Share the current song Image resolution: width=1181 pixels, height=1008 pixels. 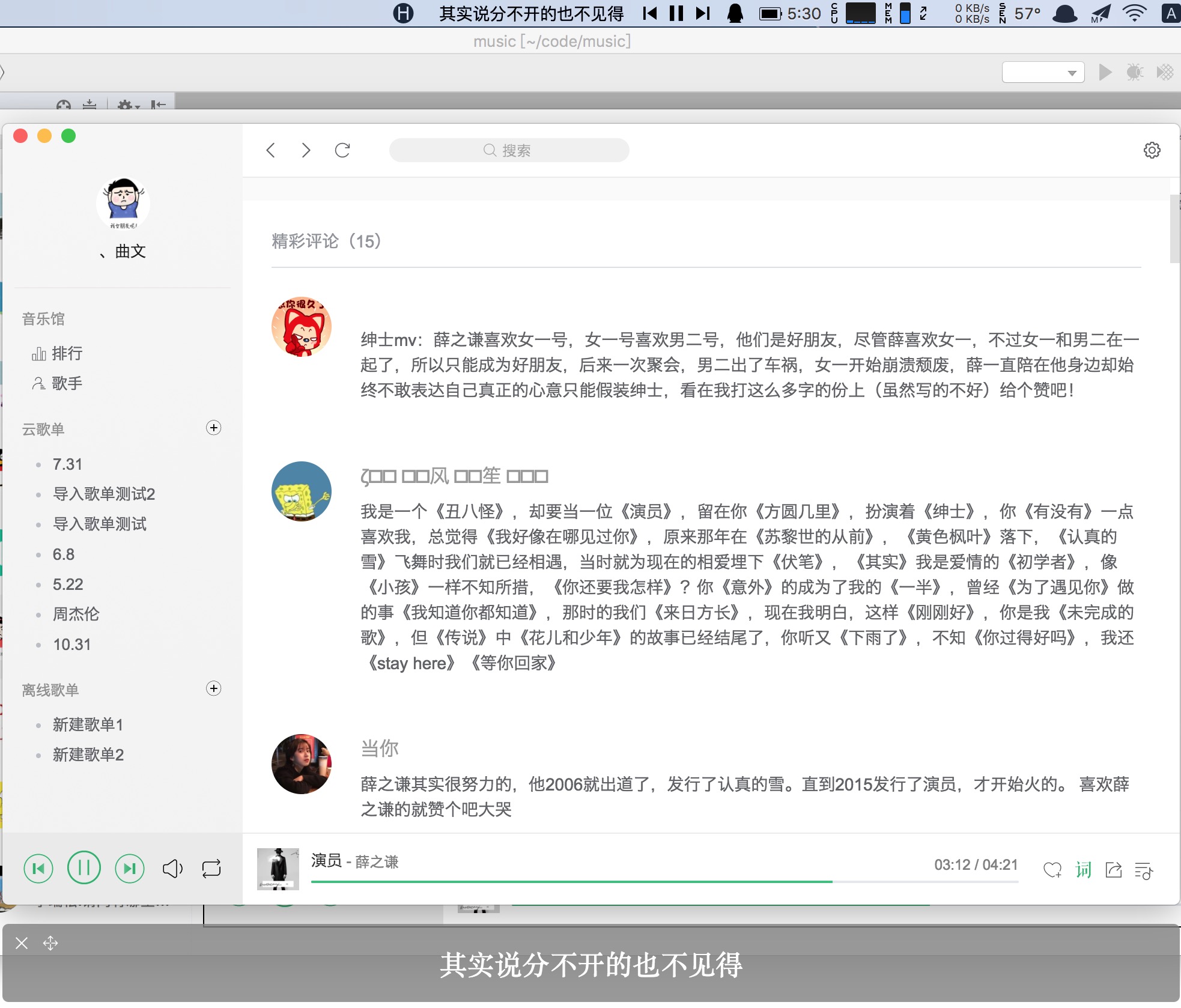1114,869
